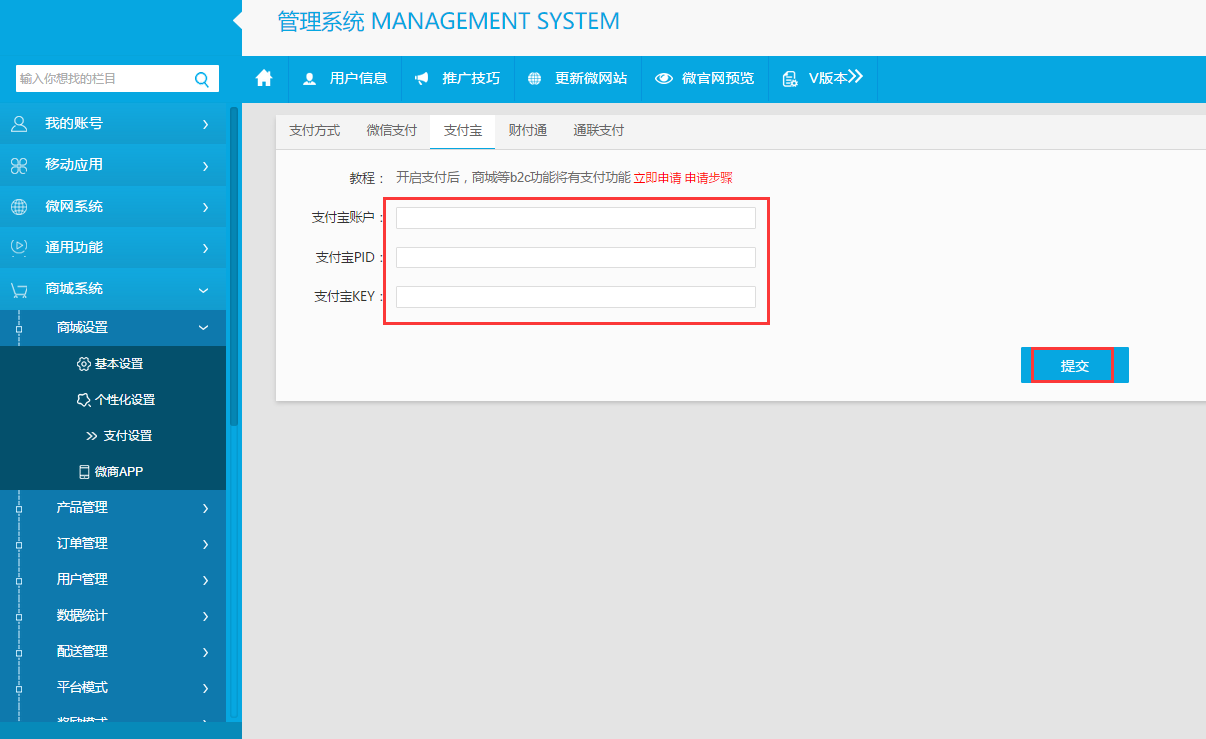Click the double-arrow icon after V版本
This screenshot has height=739, width=1206.
(x=855, y=77)
